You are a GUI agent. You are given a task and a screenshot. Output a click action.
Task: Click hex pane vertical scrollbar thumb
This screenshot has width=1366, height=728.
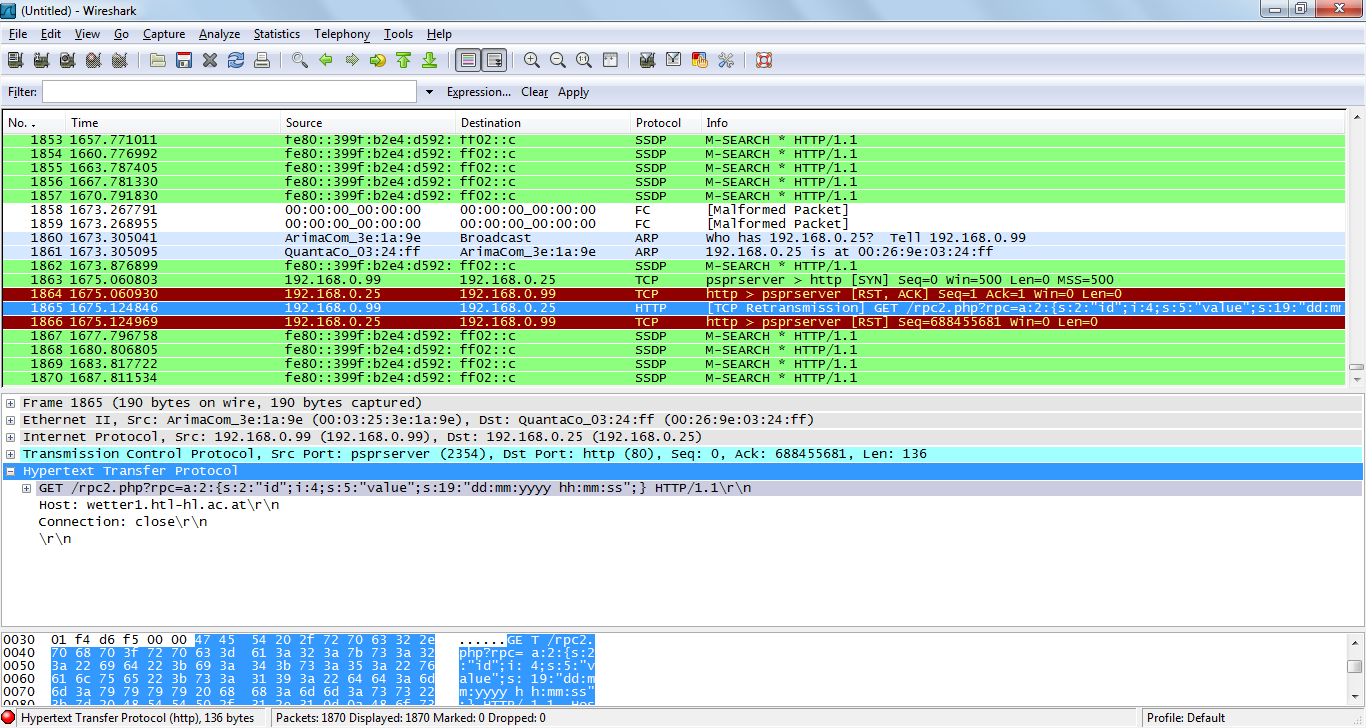(x=1355, y=667)
